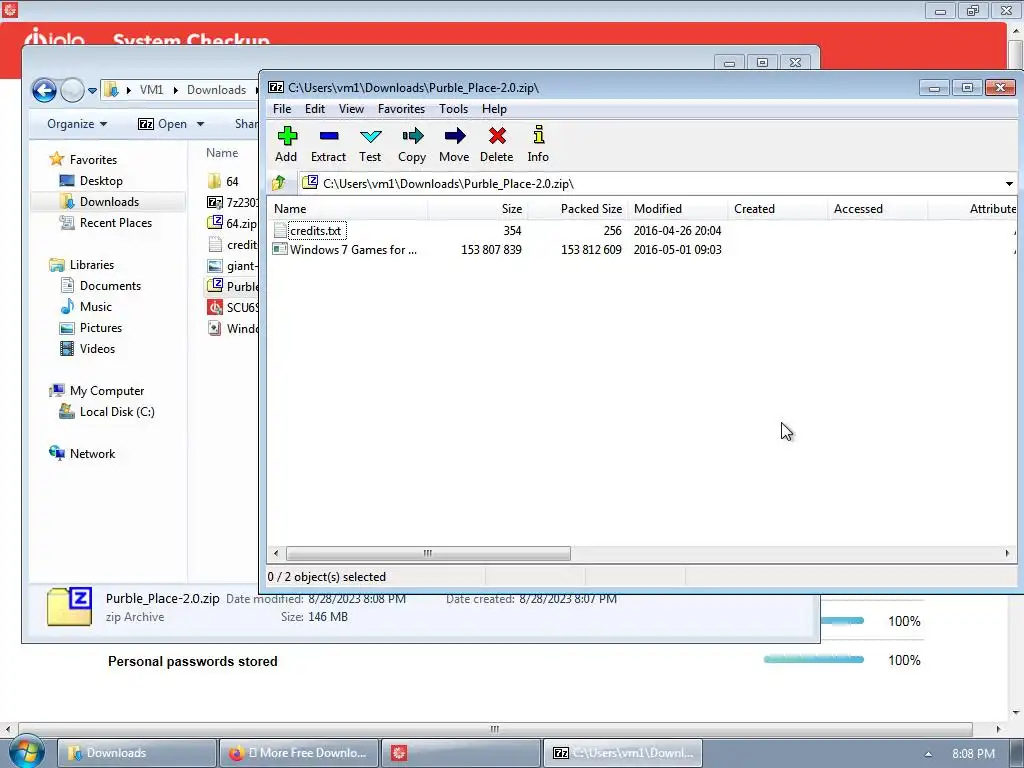Viewport: 1024px width, 768px height.
Task: Open the Videos library
Action: coord(88,349)
